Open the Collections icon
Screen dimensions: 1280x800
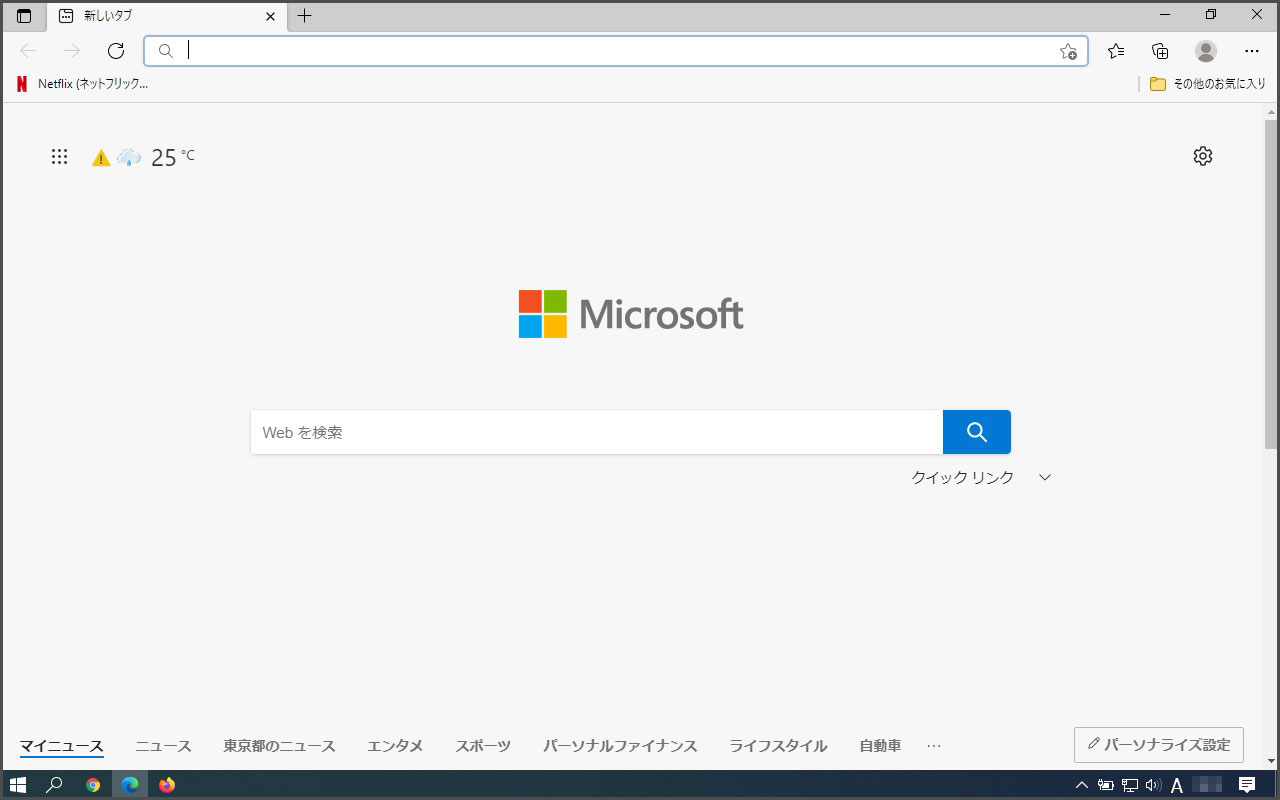point(1160,51)
